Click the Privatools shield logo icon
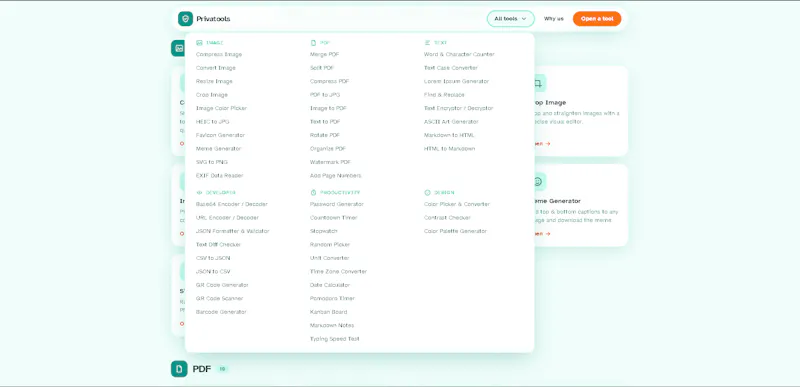The width and height of the screenshot is (800, 387). coord(185,19)
